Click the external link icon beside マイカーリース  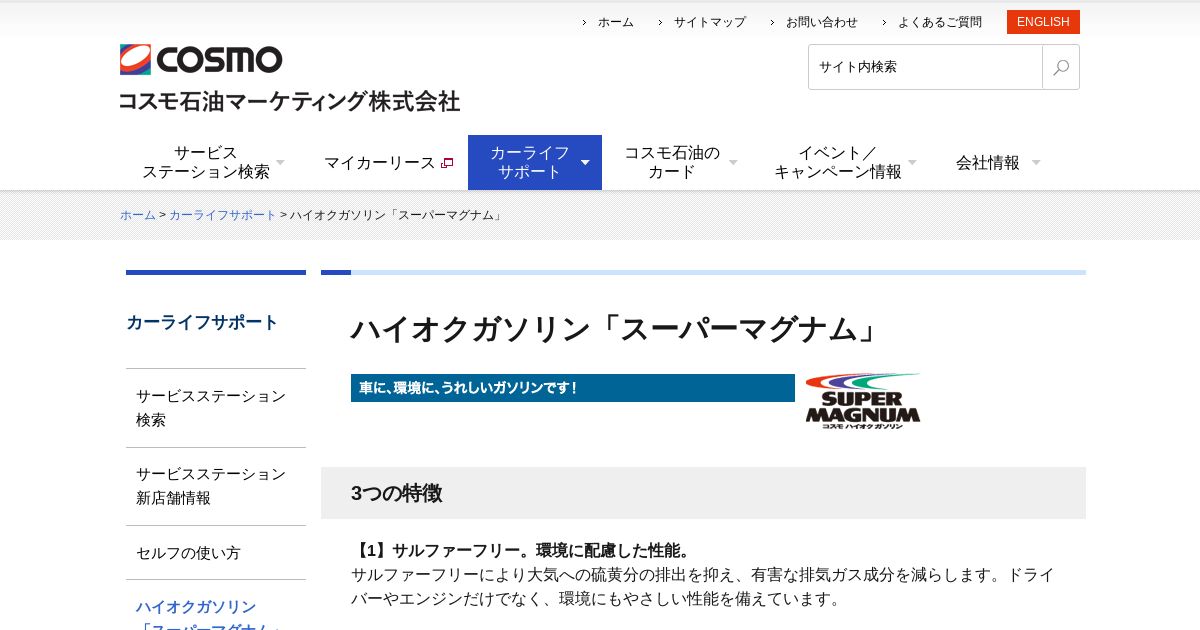(447, 163)
